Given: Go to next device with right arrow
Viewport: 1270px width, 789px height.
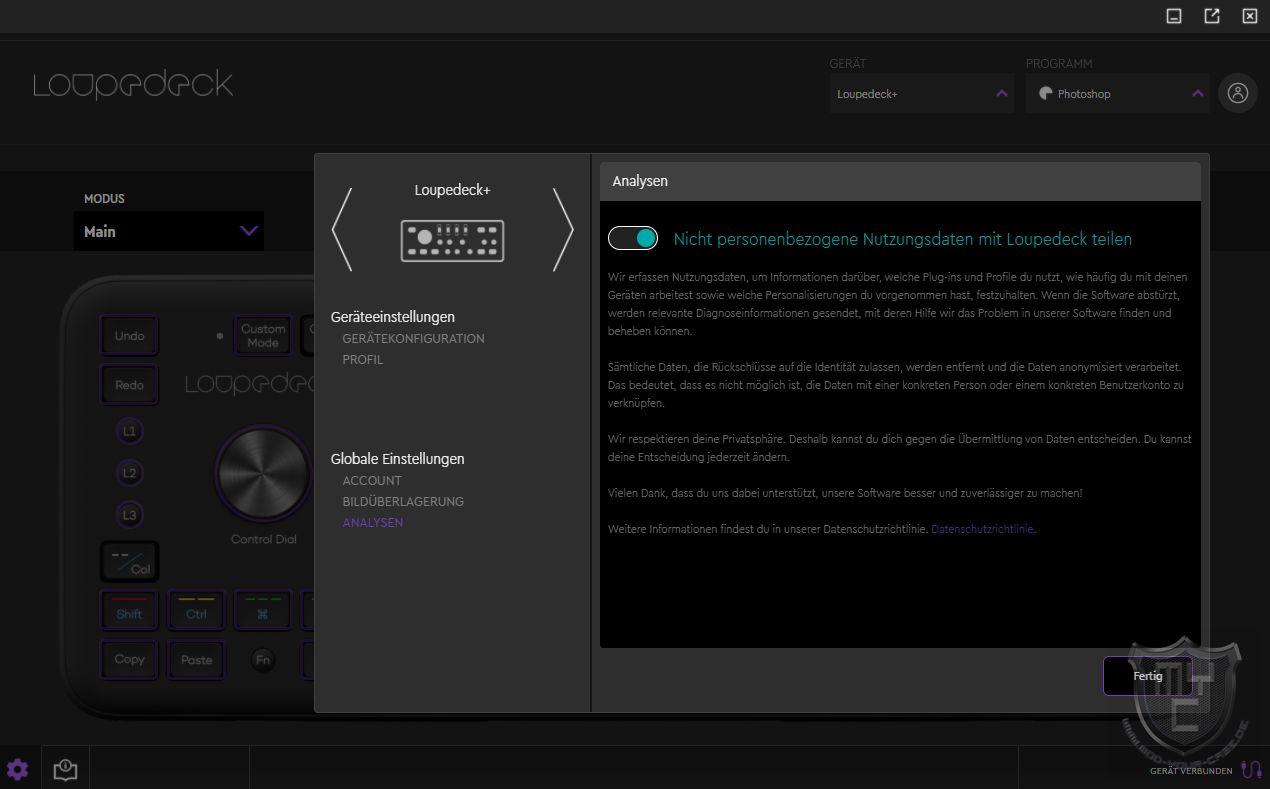Looking at the screenshot, I should (x=563, y=230).
